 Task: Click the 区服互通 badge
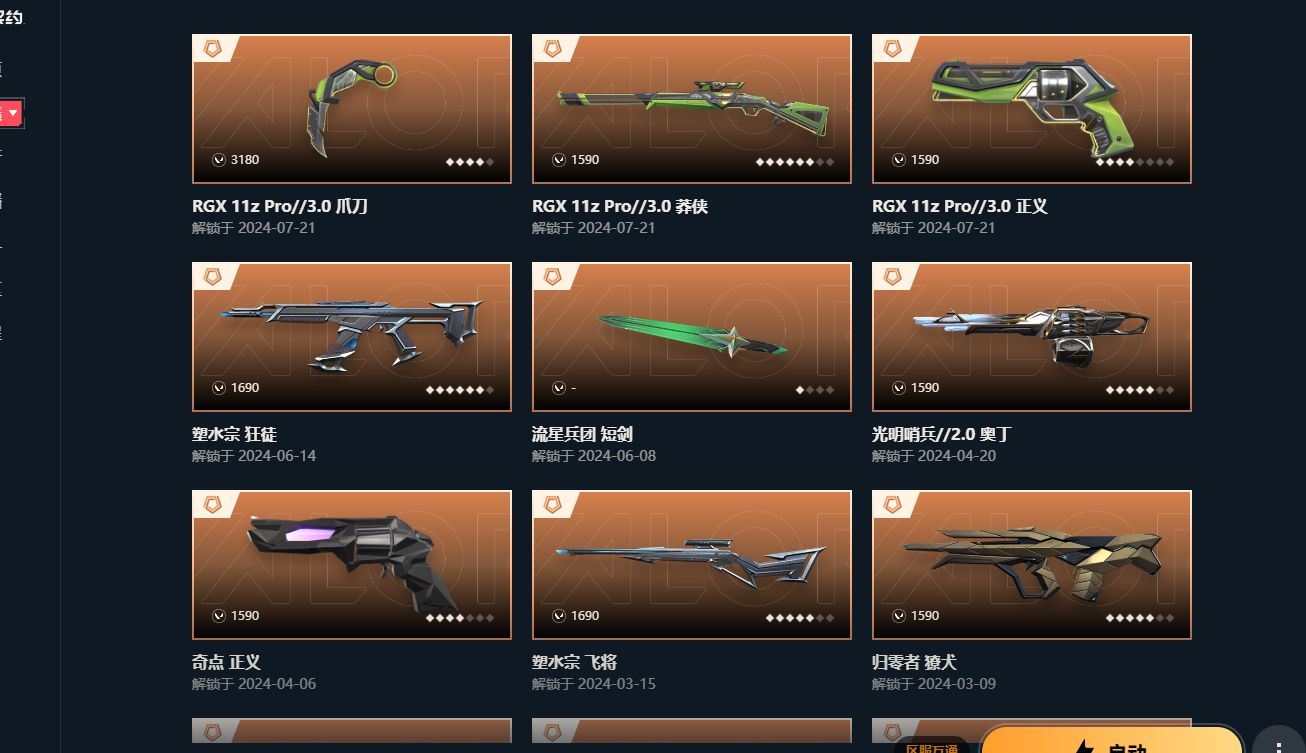931,746
